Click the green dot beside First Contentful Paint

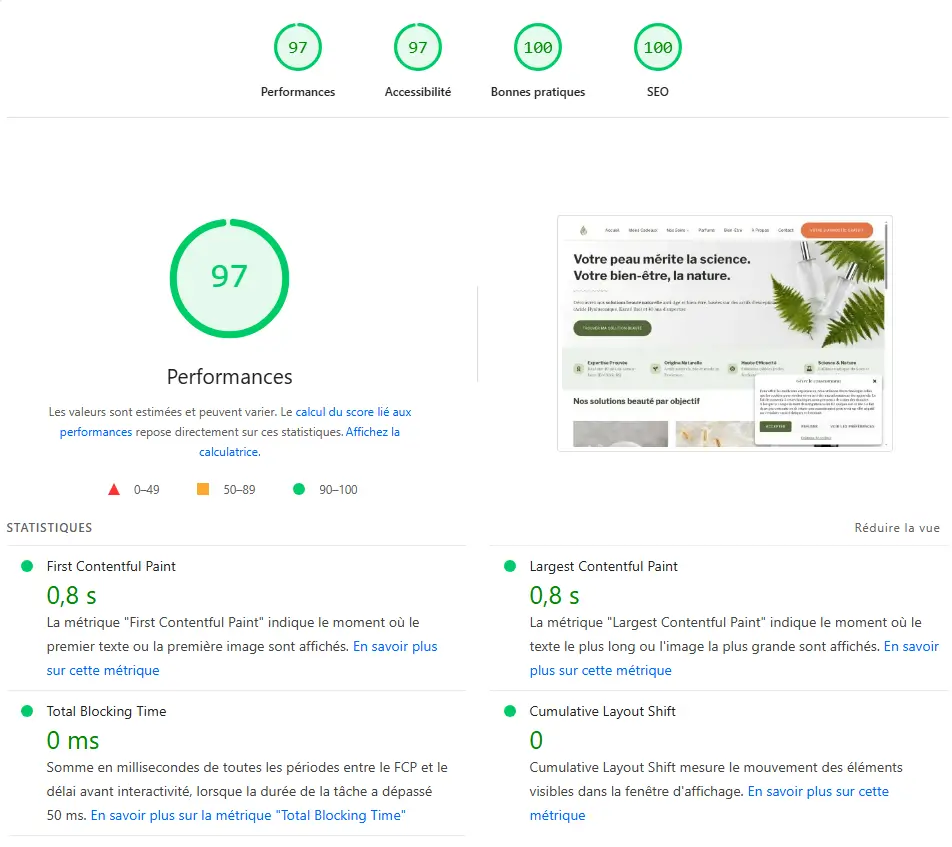tap(27, 565)
